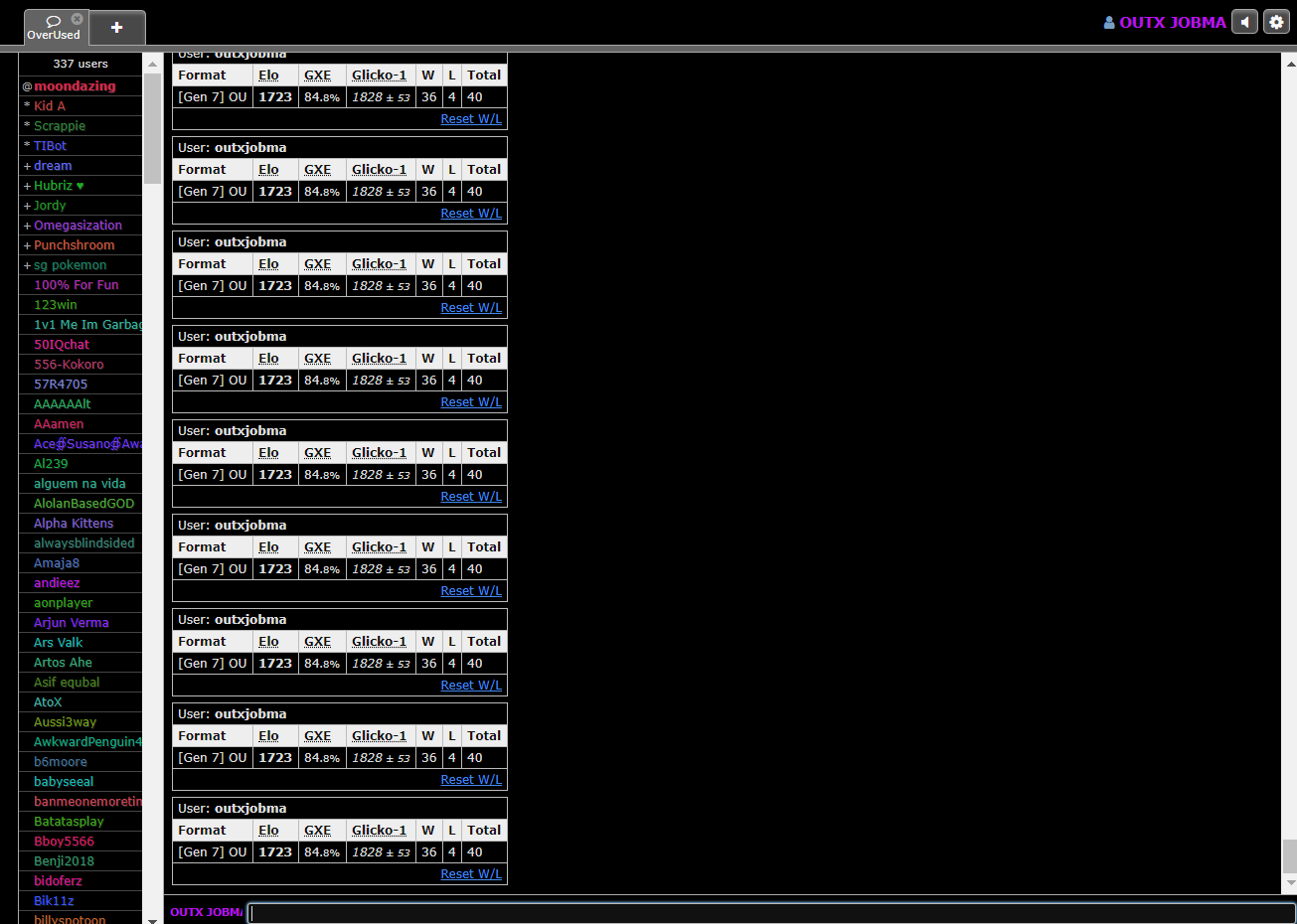Viewport: 1297px width, 924px height.
Task: Select Alpha Kittens from the users
Action: [x=81, y=524]
